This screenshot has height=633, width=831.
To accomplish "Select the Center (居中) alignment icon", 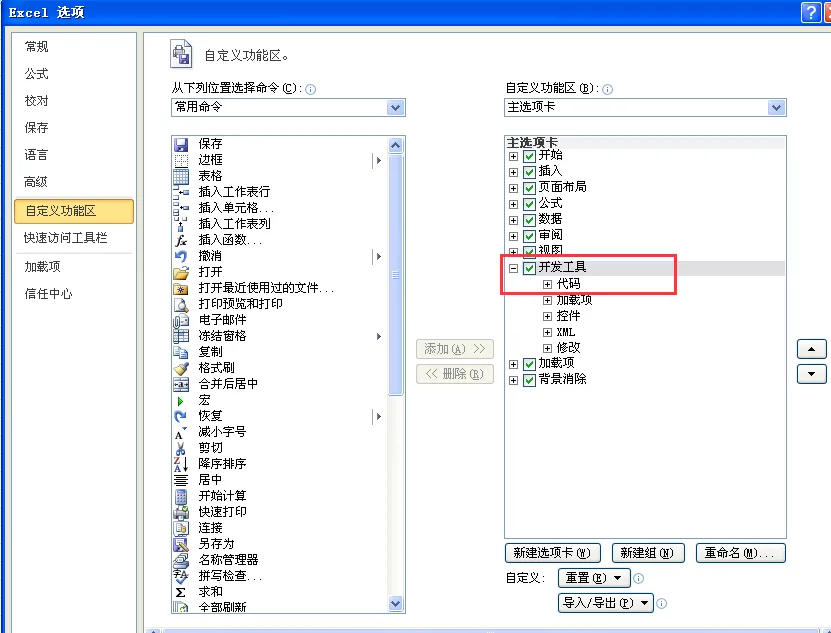I will click(x=181, y=480).
